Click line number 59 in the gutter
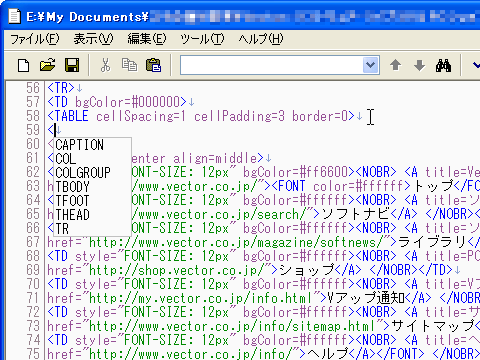 pos(33,130)
